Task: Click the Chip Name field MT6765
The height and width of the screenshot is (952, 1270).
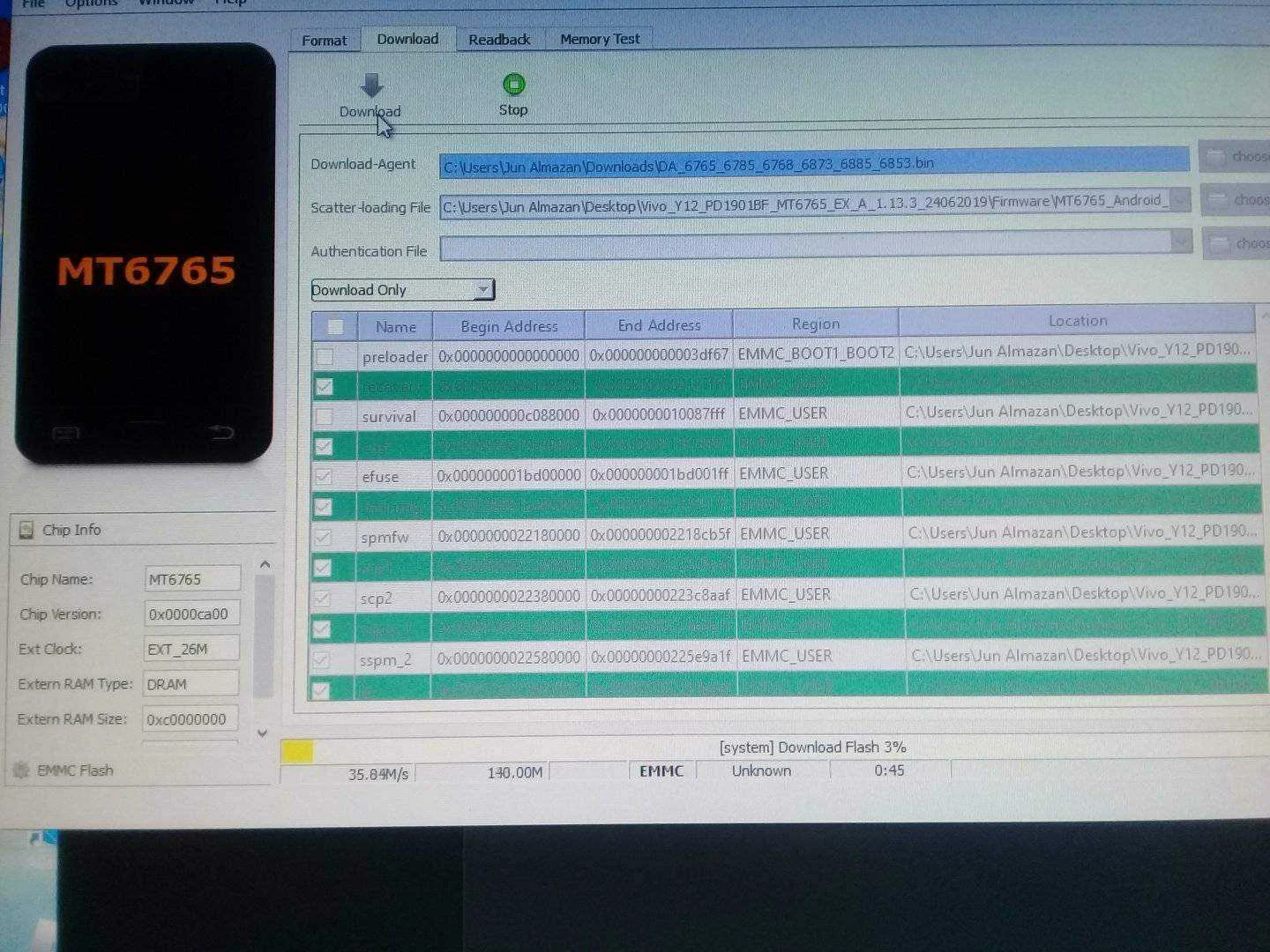Action: (x=192, y=579)
